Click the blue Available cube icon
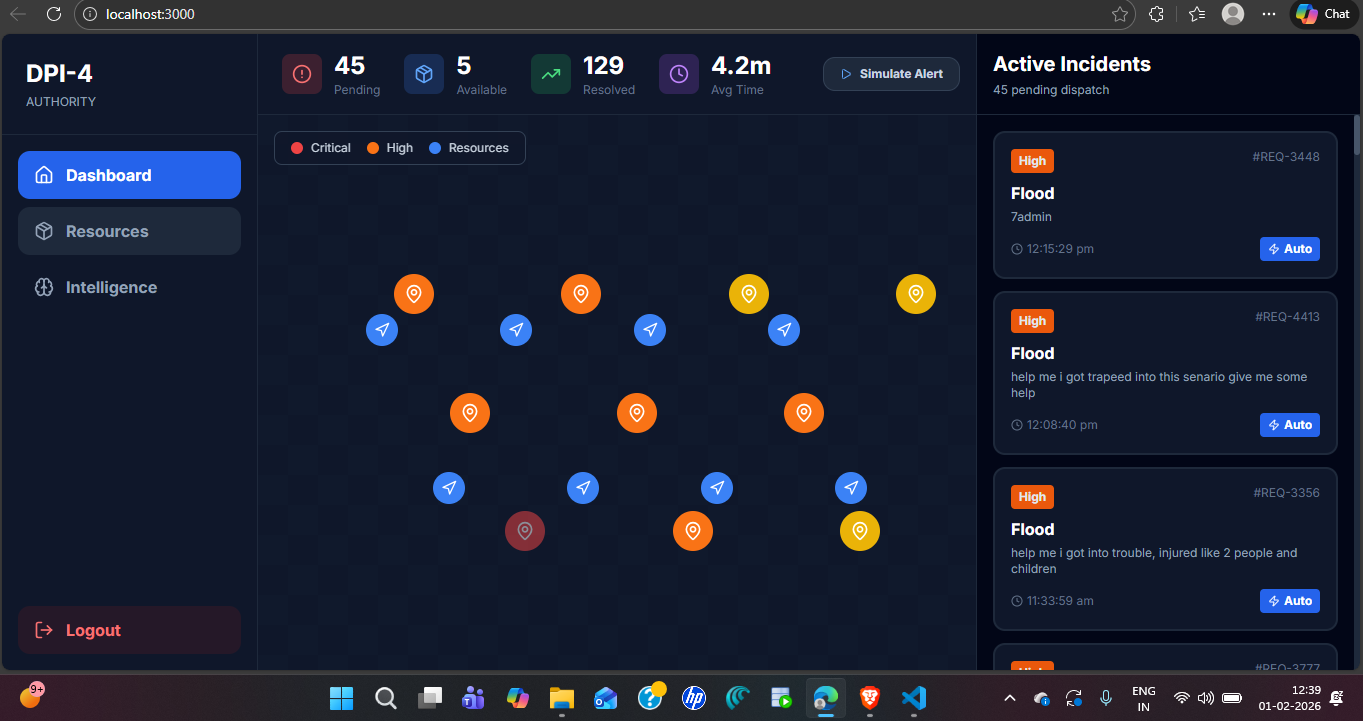Viewport: 1363px width, 721px height. (424, 74)
